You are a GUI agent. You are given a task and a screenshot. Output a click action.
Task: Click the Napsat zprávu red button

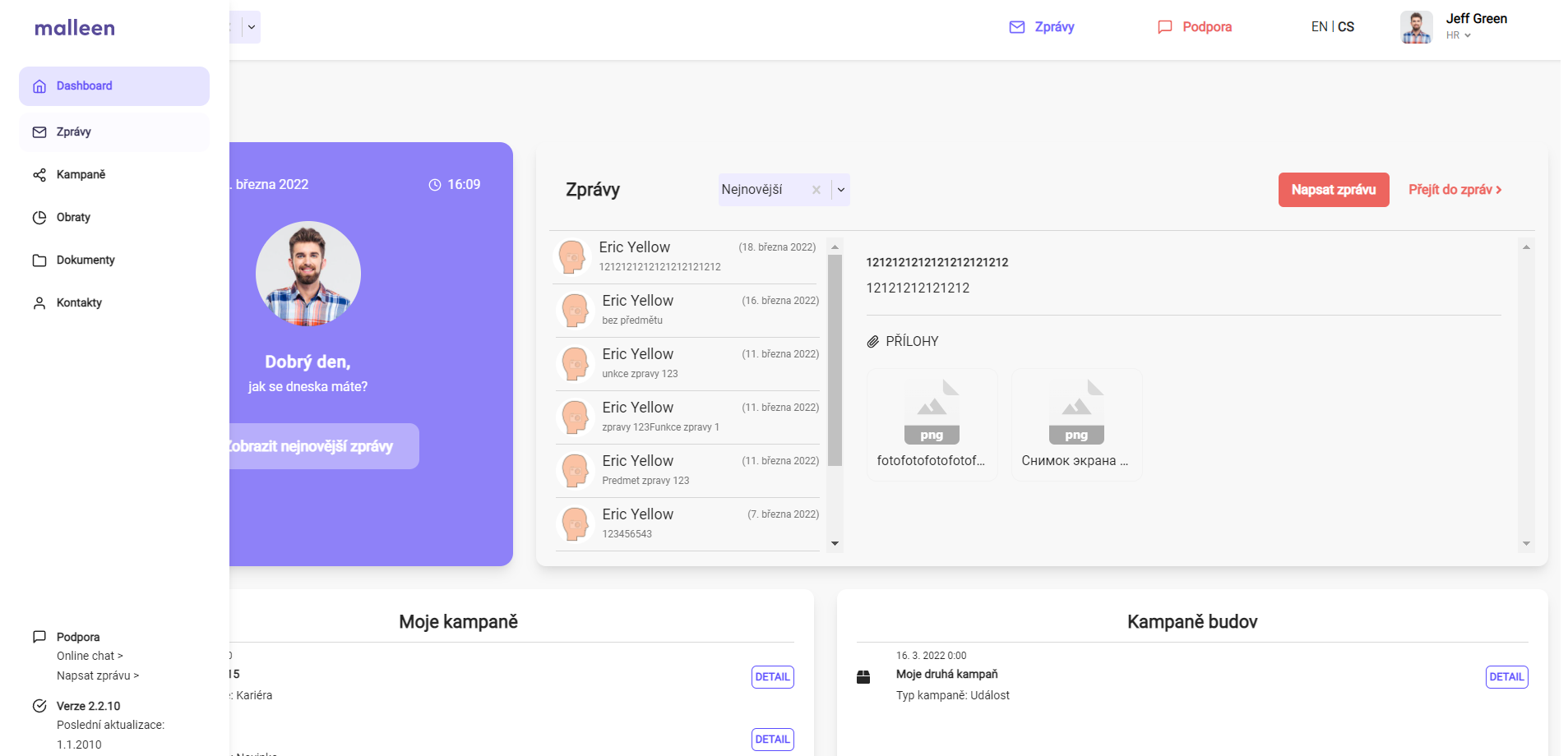click(x=1334, y=190)
